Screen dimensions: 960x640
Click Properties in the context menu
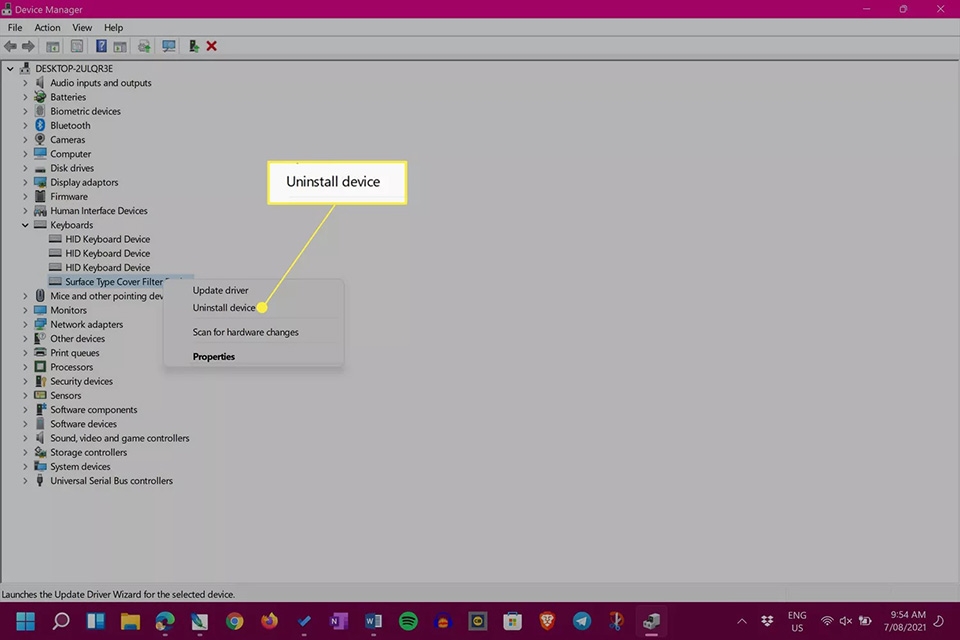[213, 356]
